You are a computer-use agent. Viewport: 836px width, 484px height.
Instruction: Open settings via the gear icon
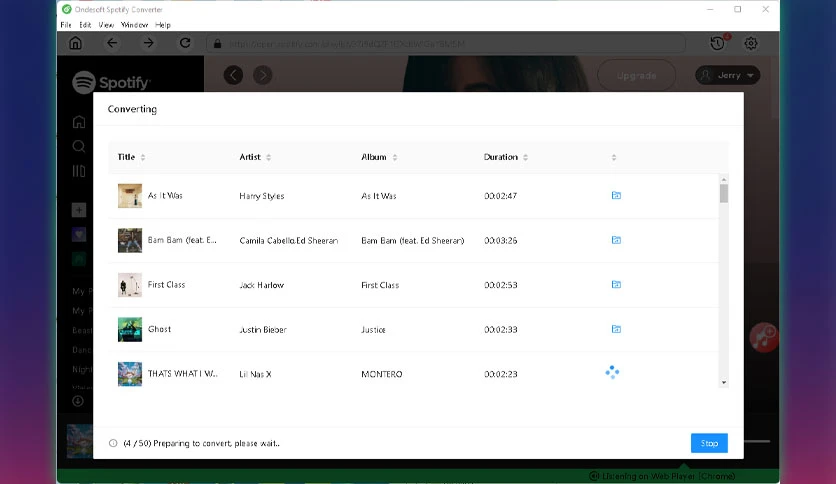[751, 43]
